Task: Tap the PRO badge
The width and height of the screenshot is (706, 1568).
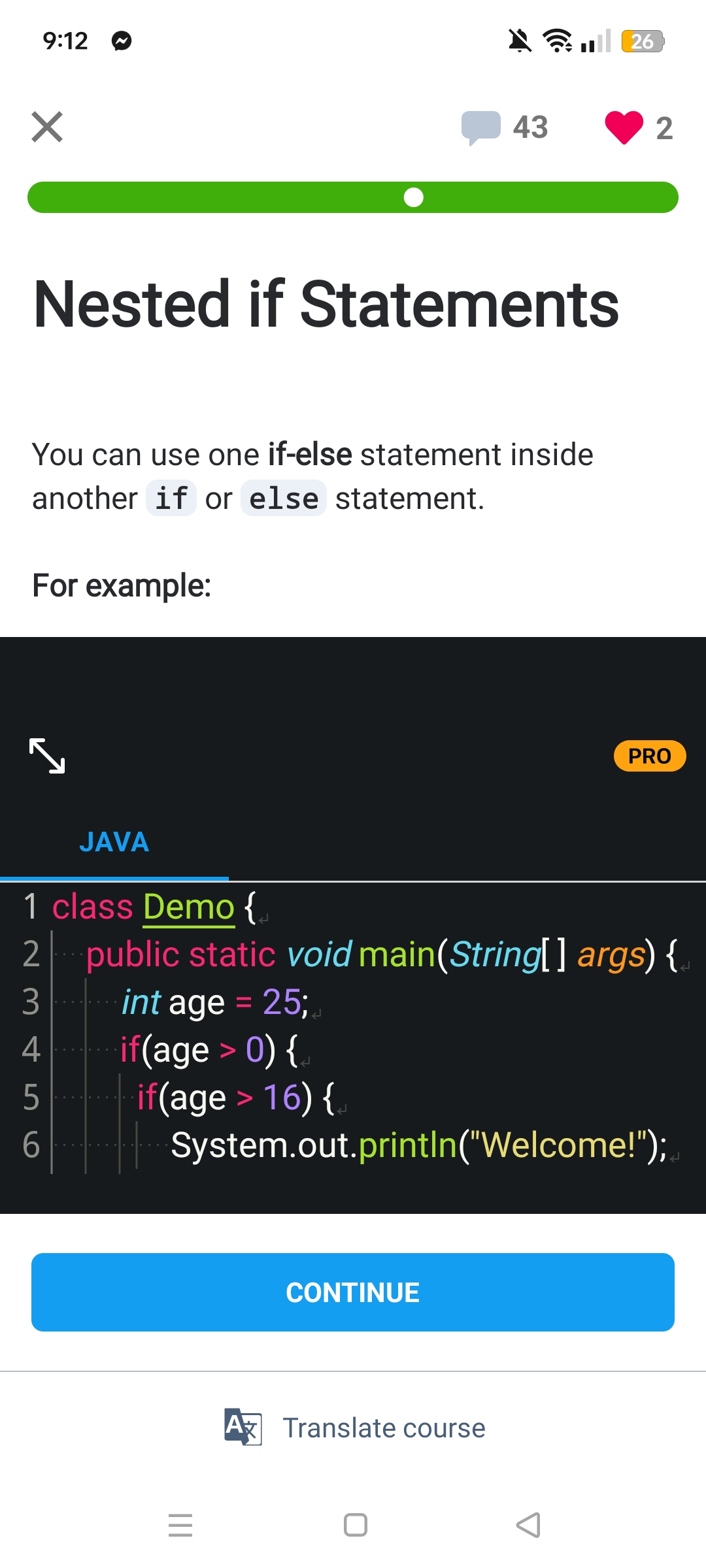Action: [649, 756]
